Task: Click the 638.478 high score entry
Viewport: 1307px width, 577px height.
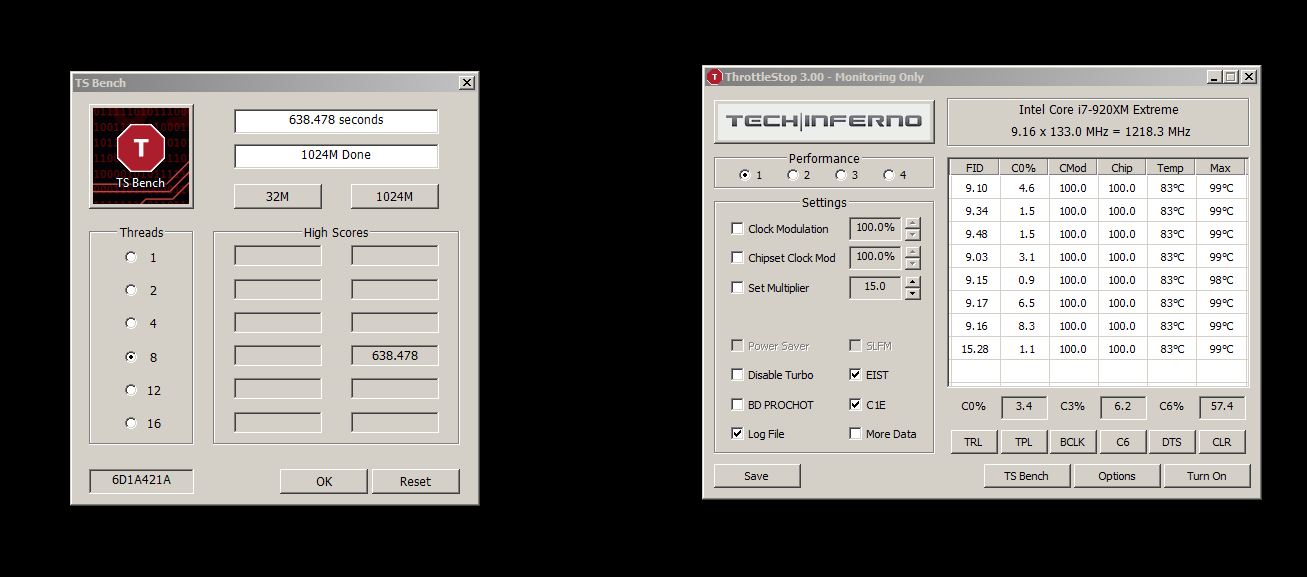Action: [x=395, y=356]
